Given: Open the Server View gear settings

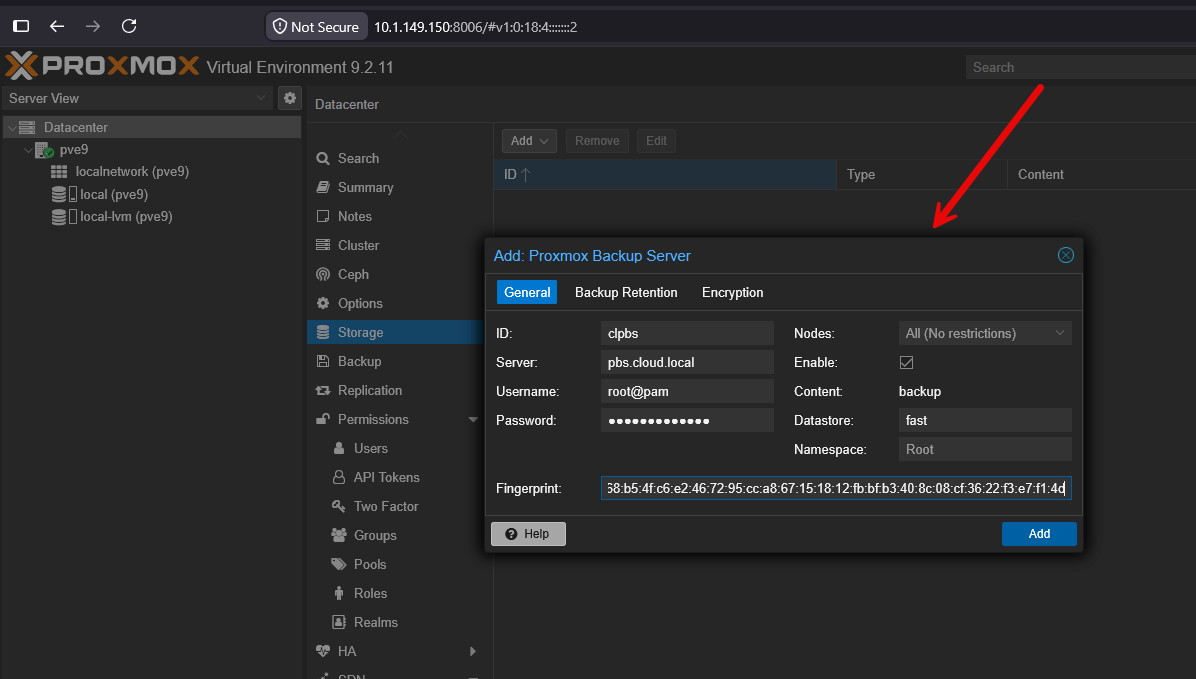Looking at the screenshot, I should click(290, 98).
